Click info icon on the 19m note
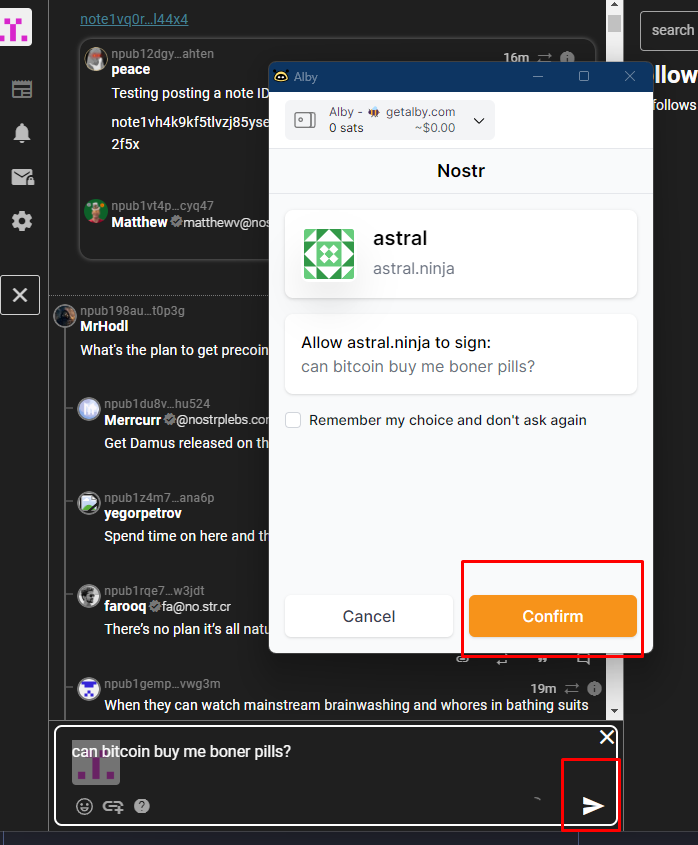The image size is (698, 845). click(594, 688)
